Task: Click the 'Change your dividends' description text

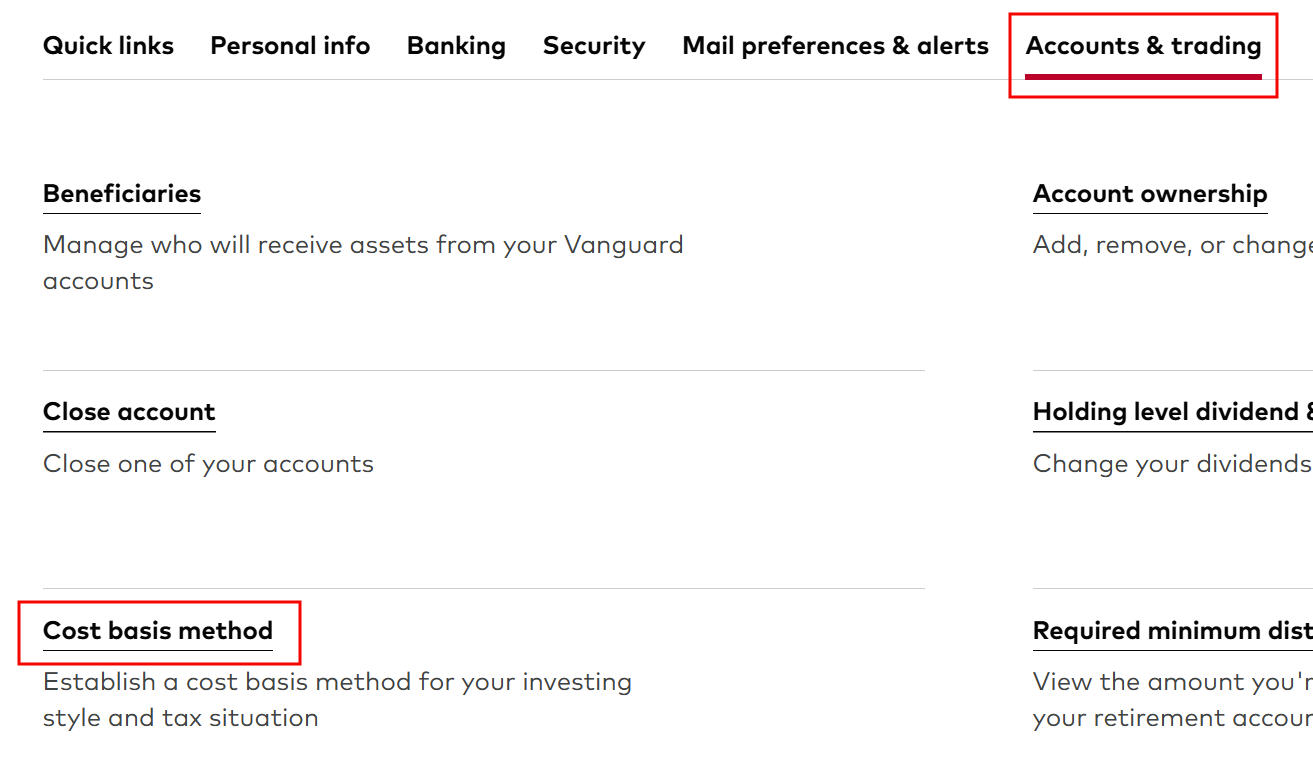Action: (x=1170, y=463)
